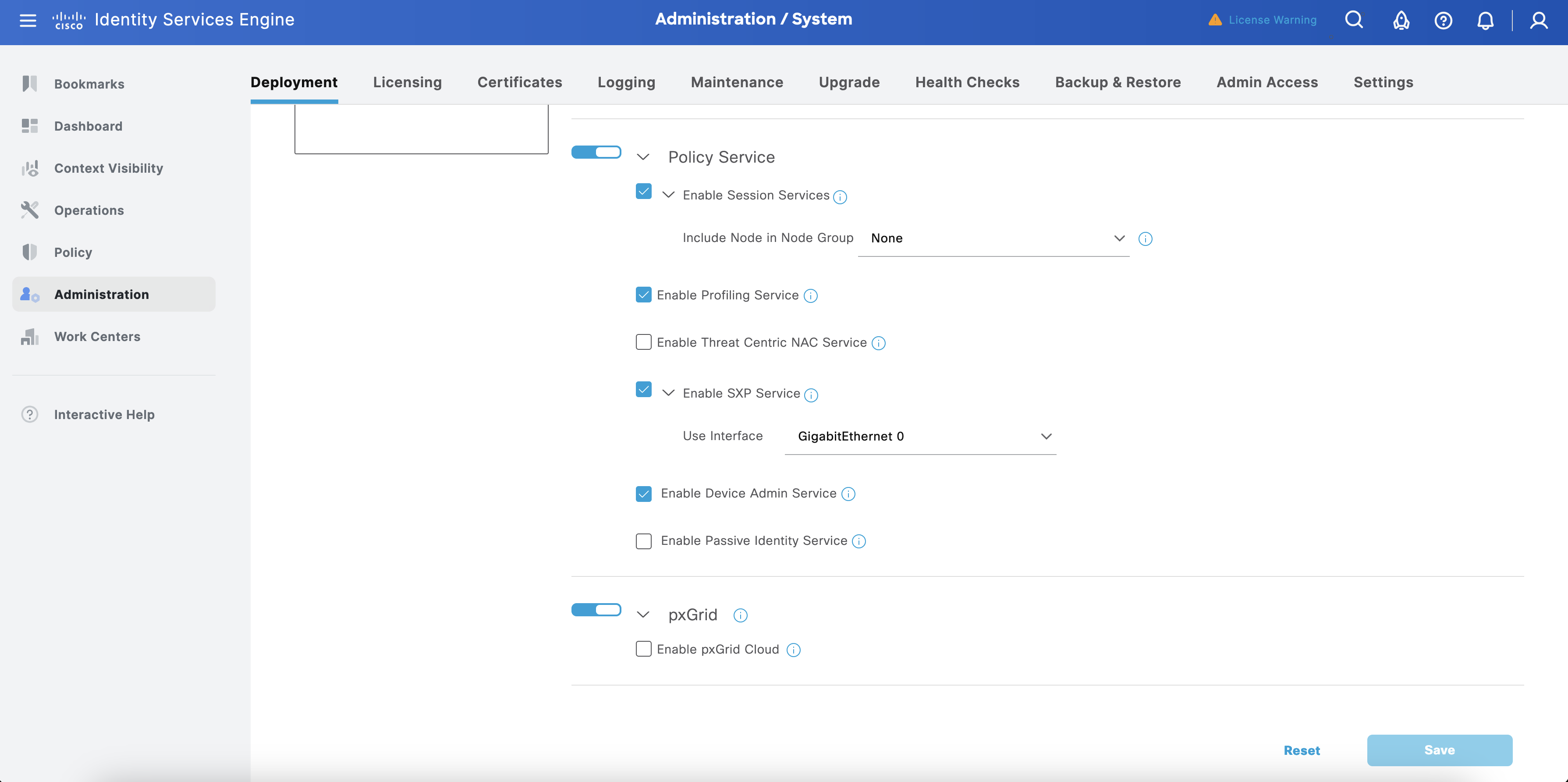Show info for Threat Centric NAC Service

coord(878,344)
